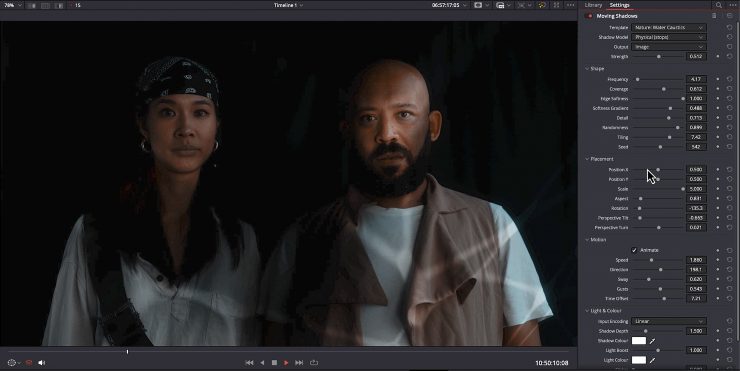Open the Shadow Model dropdown

coord(669,37)
